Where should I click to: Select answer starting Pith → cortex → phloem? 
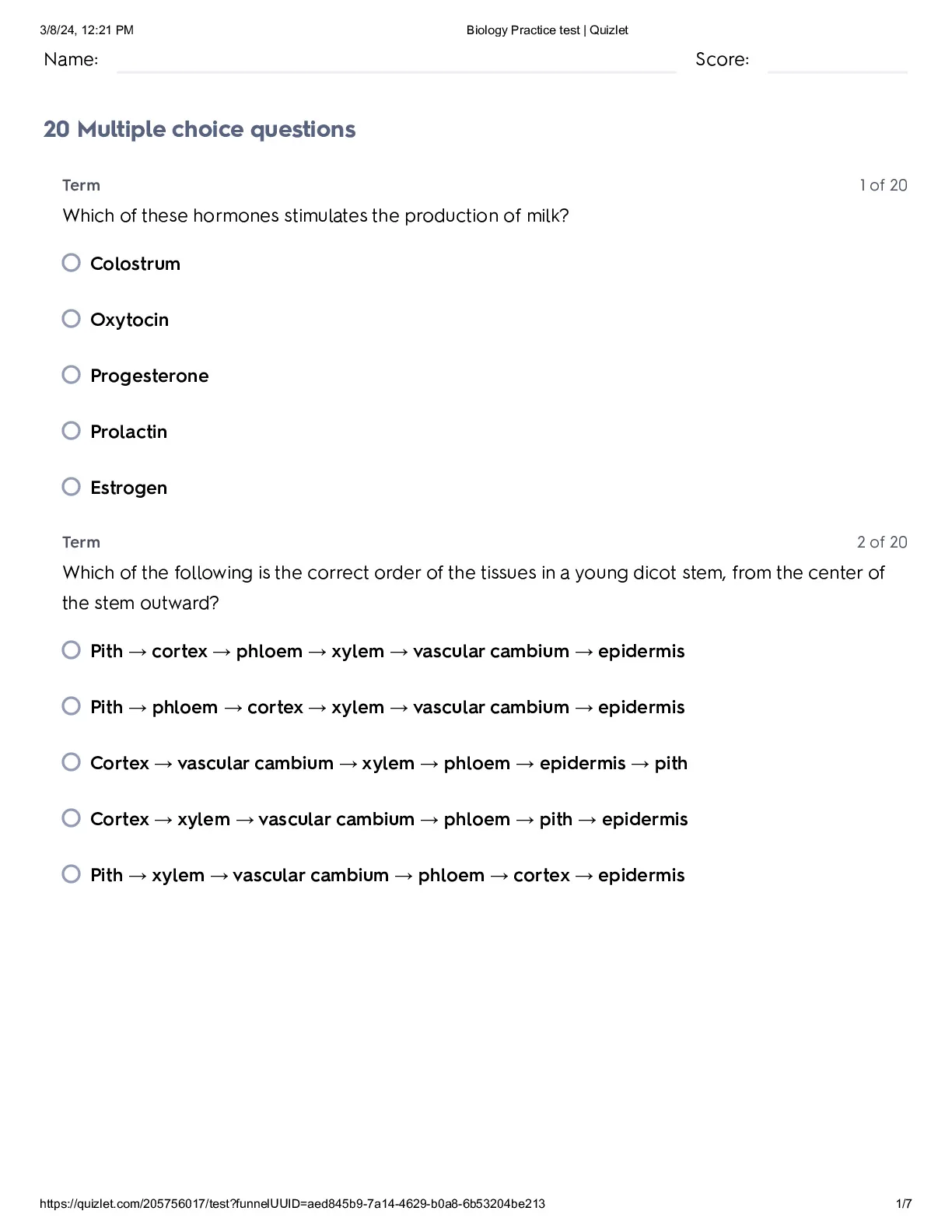[72, 650]
